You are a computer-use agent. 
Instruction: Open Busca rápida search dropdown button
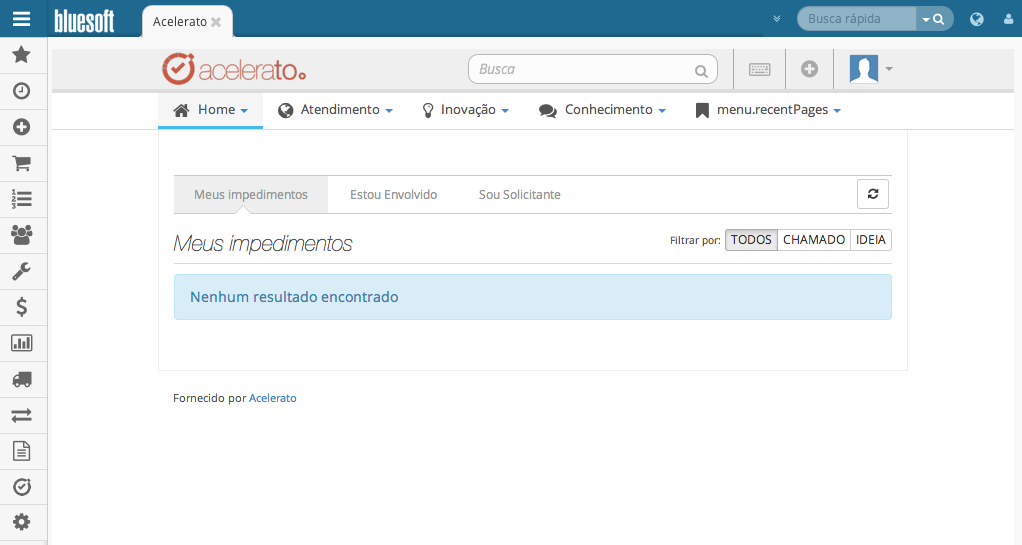point(934,20)
